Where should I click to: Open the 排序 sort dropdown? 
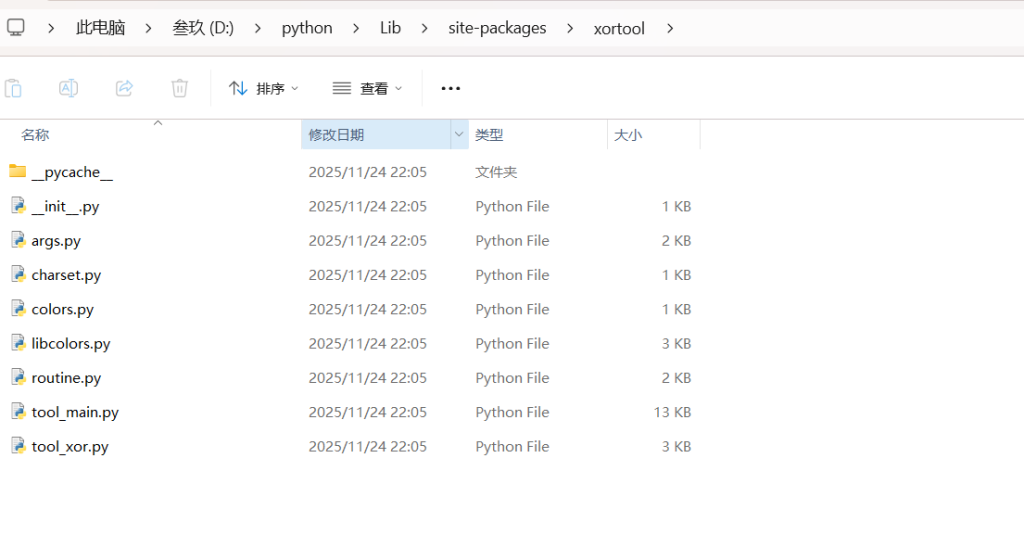[x=264, y=88]
